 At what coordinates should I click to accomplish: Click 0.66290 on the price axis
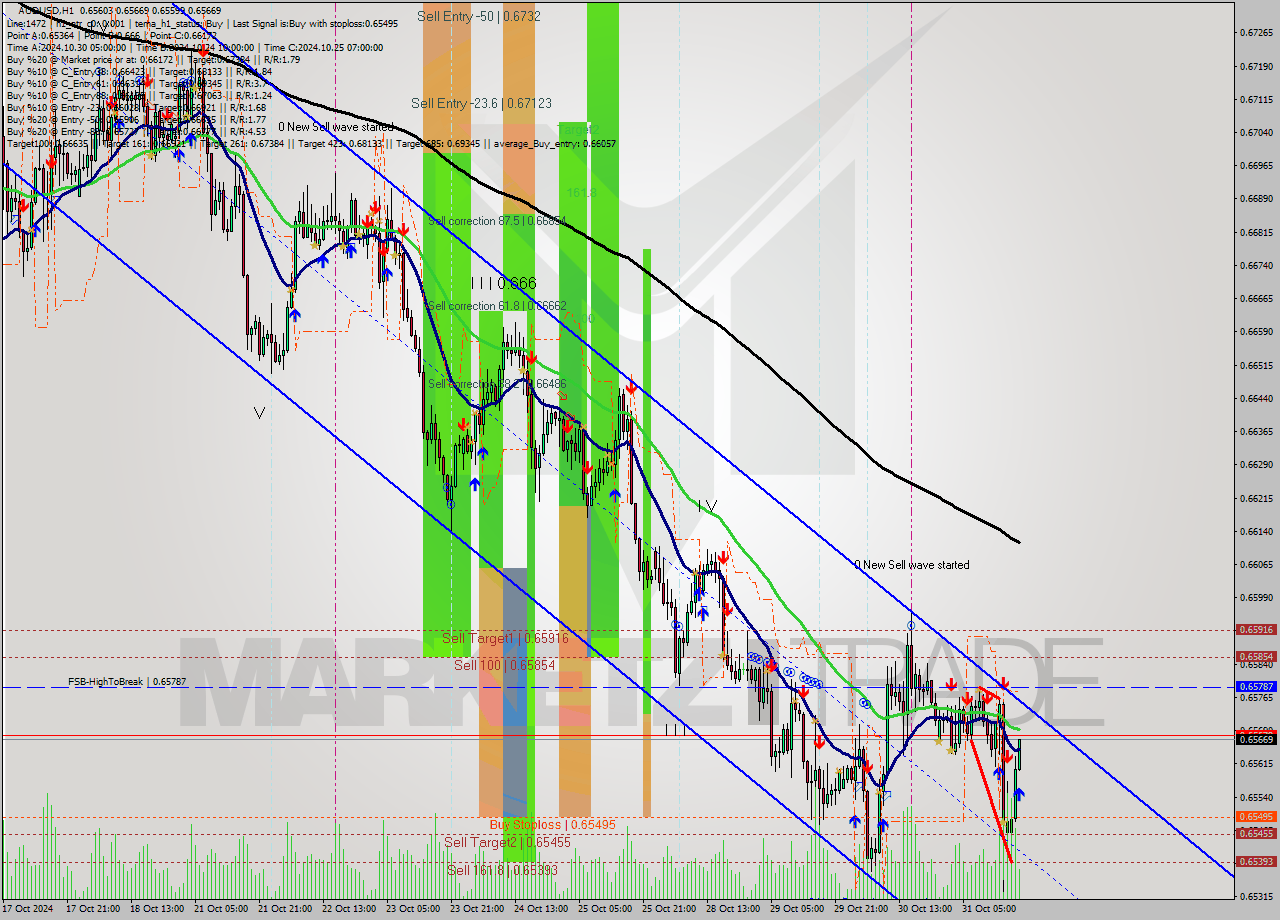pyautogui.click(x=1255, y=464)
